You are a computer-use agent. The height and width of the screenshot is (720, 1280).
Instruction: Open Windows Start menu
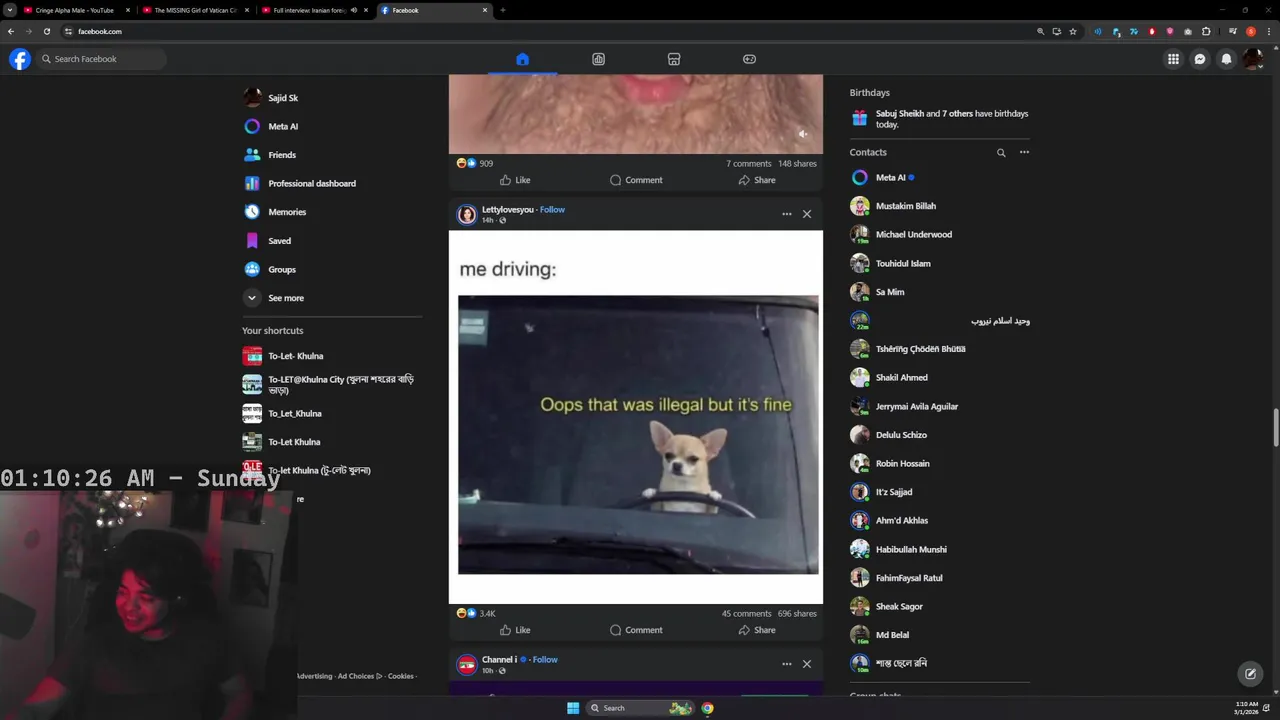point(573,708)
